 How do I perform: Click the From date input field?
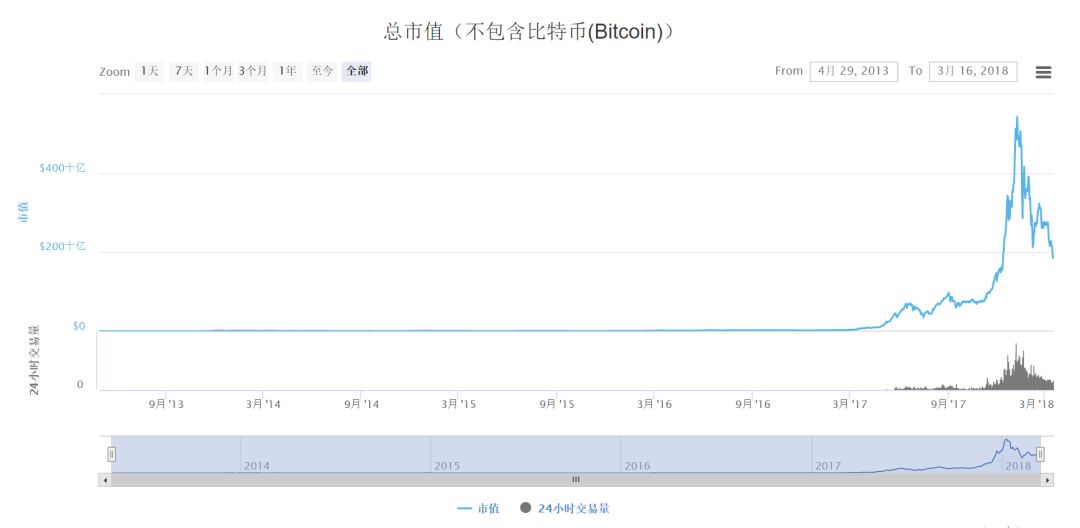click(851, 71)
